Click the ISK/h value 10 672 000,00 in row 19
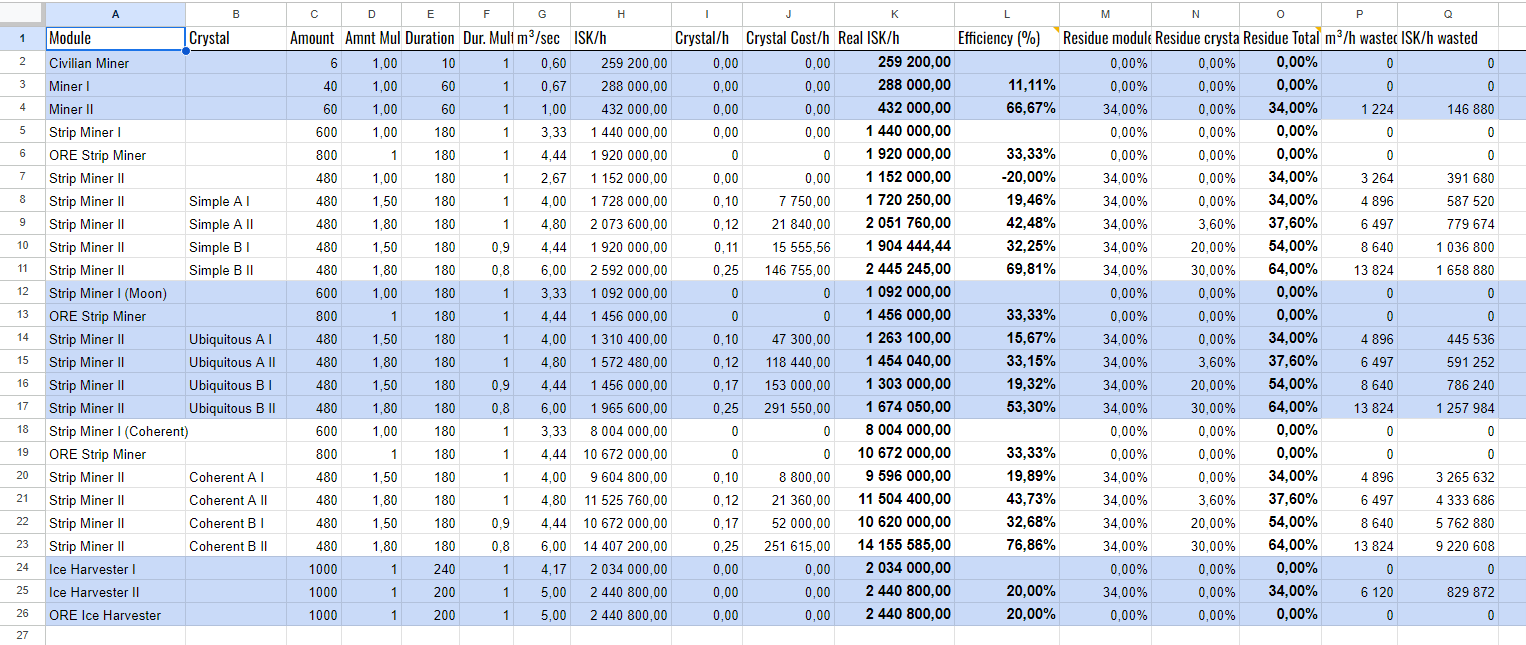 click(620, 454)
